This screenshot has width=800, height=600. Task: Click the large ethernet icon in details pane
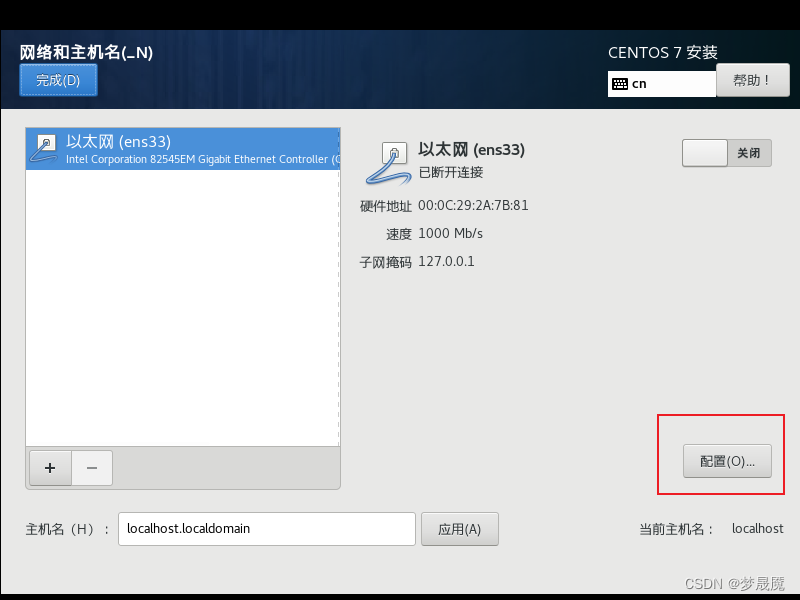point(389,163)
